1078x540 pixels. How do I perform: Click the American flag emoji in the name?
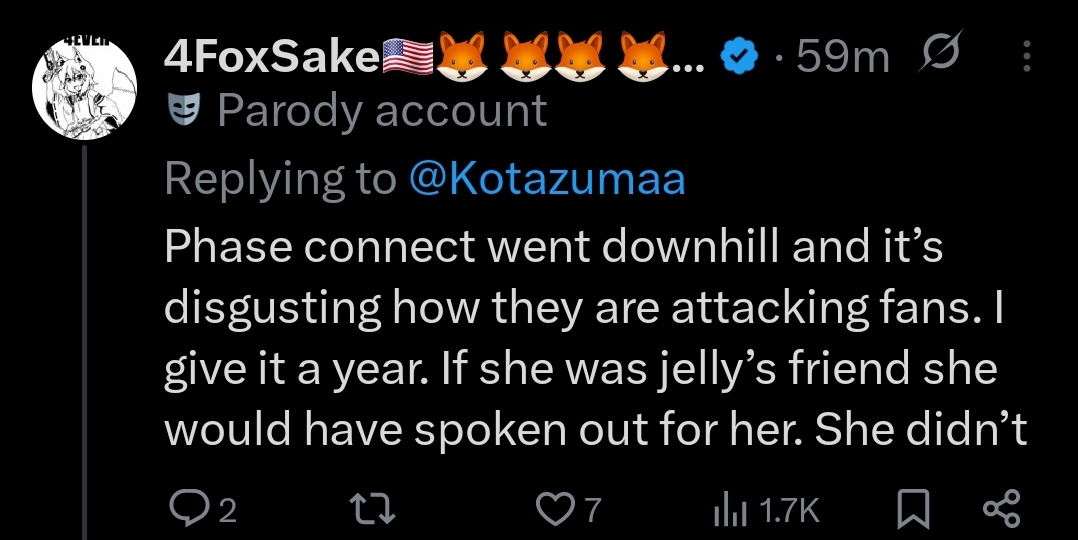[407, 56]
